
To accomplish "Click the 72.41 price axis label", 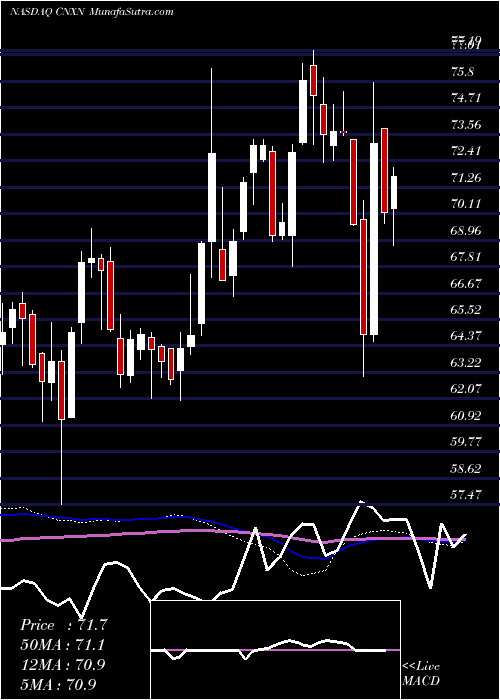I will point(466,151).
